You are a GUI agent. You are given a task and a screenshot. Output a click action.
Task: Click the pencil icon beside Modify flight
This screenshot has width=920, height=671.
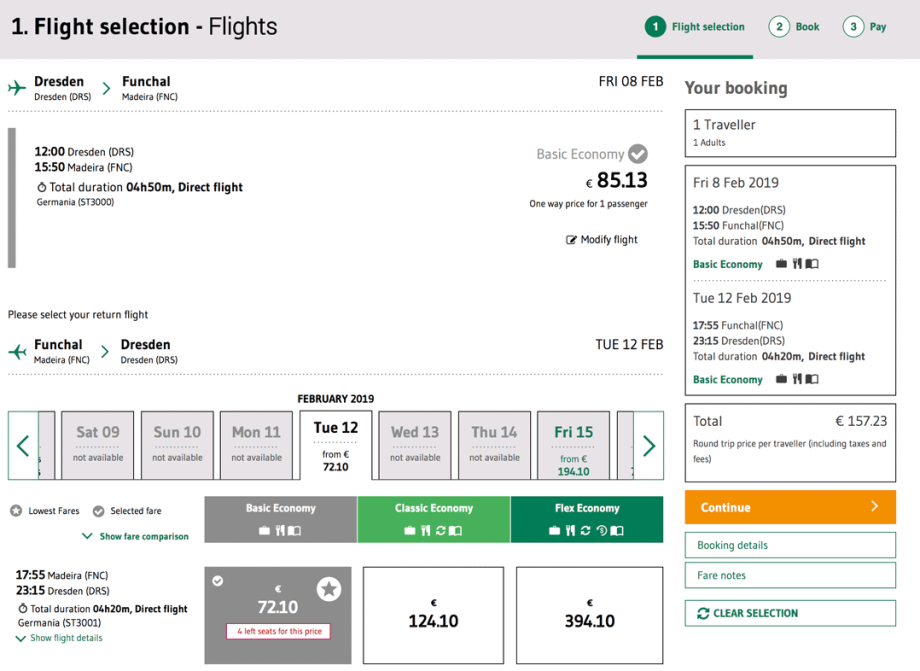tap(571, 240)
